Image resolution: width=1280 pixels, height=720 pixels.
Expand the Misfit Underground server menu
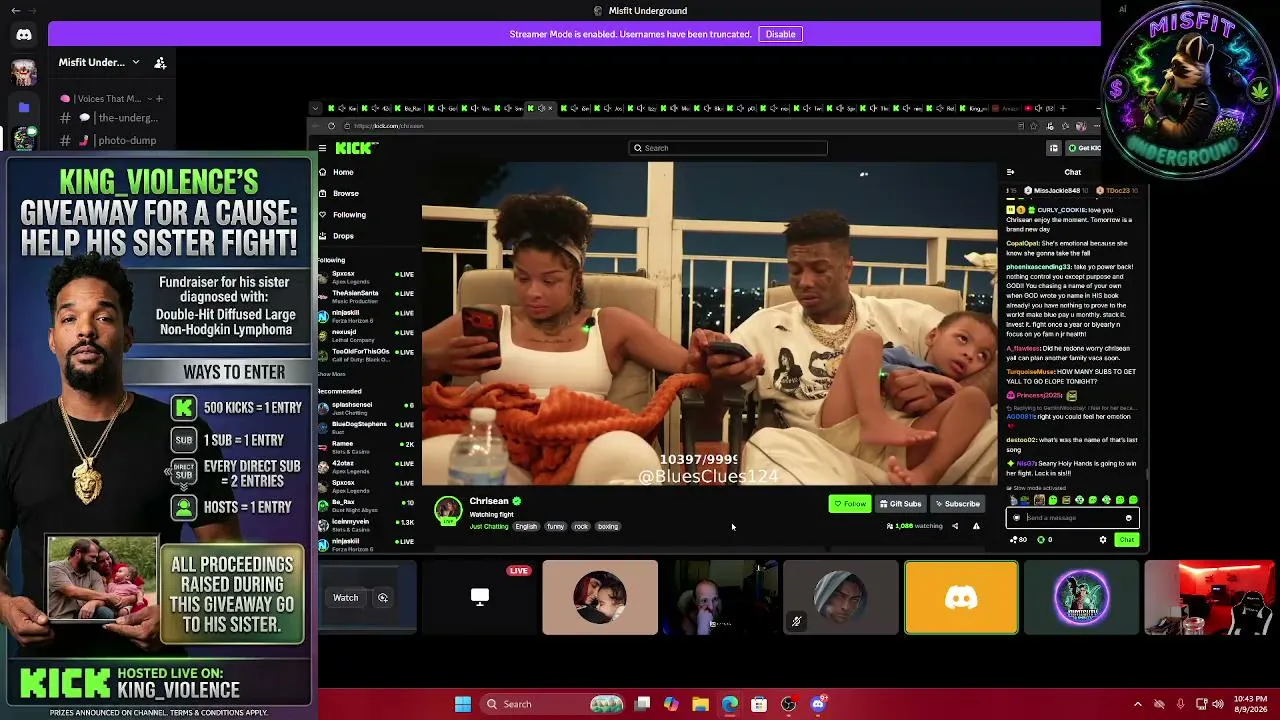point(99,62)
